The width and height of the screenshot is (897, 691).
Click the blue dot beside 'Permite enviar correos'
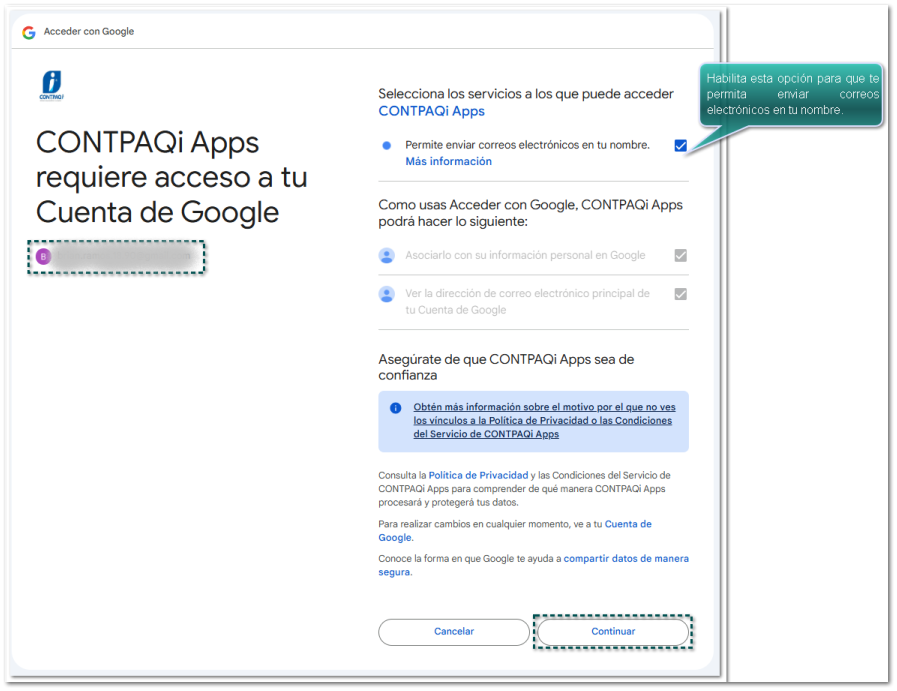pyautogui.click(x=387, y=146)
